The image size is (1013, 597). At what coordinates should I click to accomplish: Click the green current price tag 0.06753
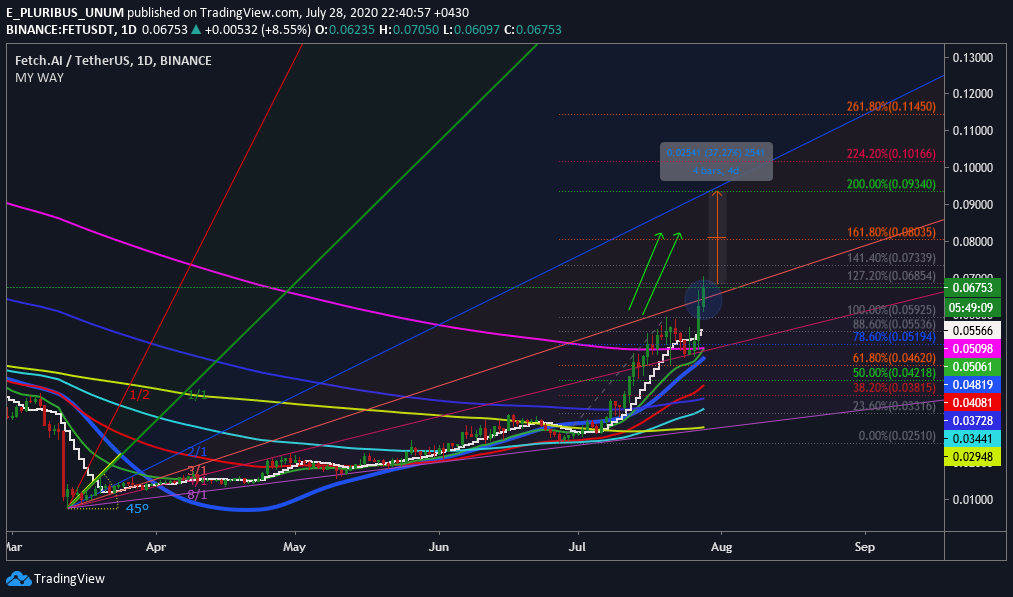[974, 288]
